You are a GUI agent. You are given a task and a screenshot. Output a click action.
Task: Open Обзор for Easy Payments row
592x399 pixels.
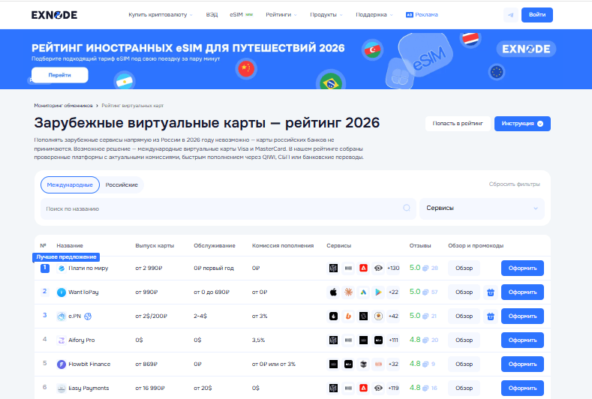(x=464, y=388)
